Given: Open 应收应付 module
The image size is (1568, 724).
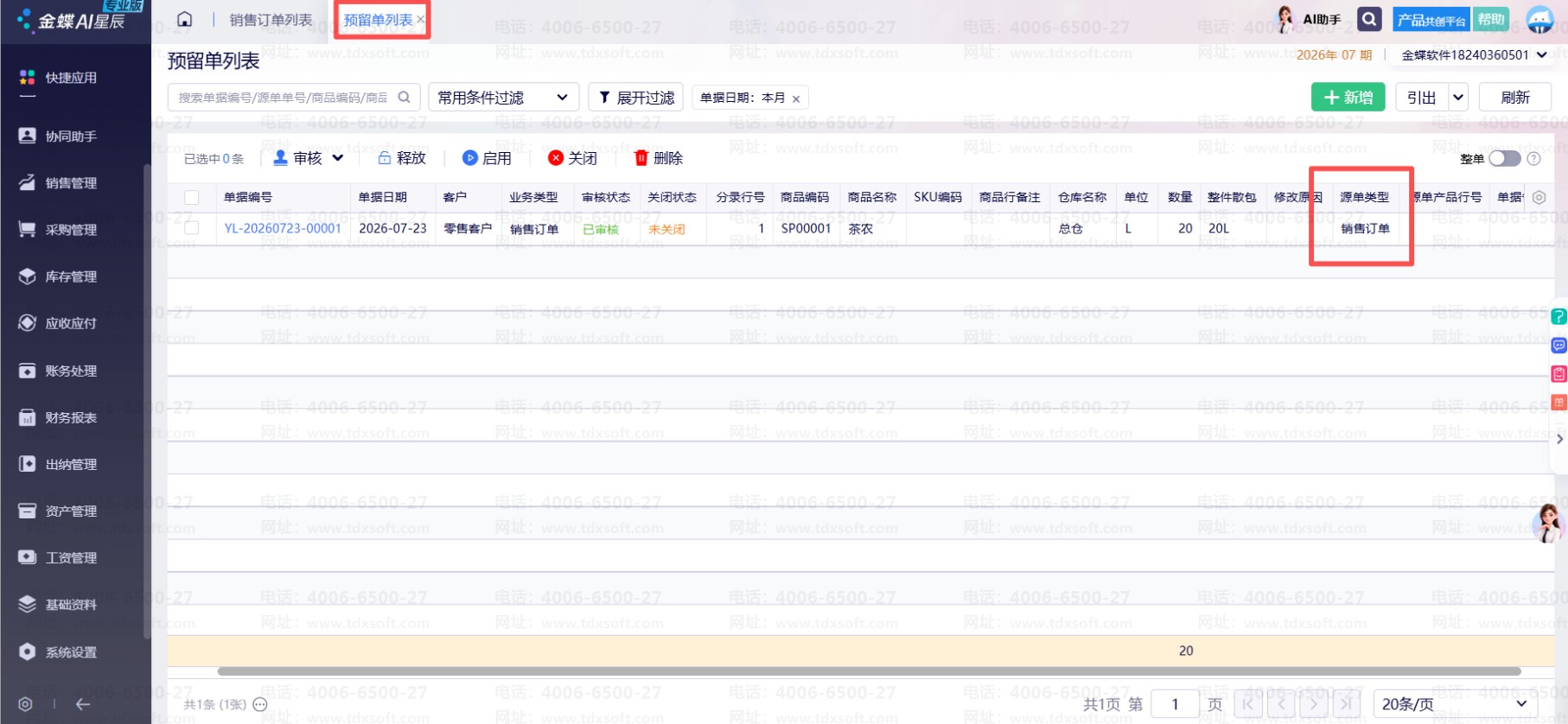Looking at the screenshot, I should pyautogui.click(x=58, y=323).
